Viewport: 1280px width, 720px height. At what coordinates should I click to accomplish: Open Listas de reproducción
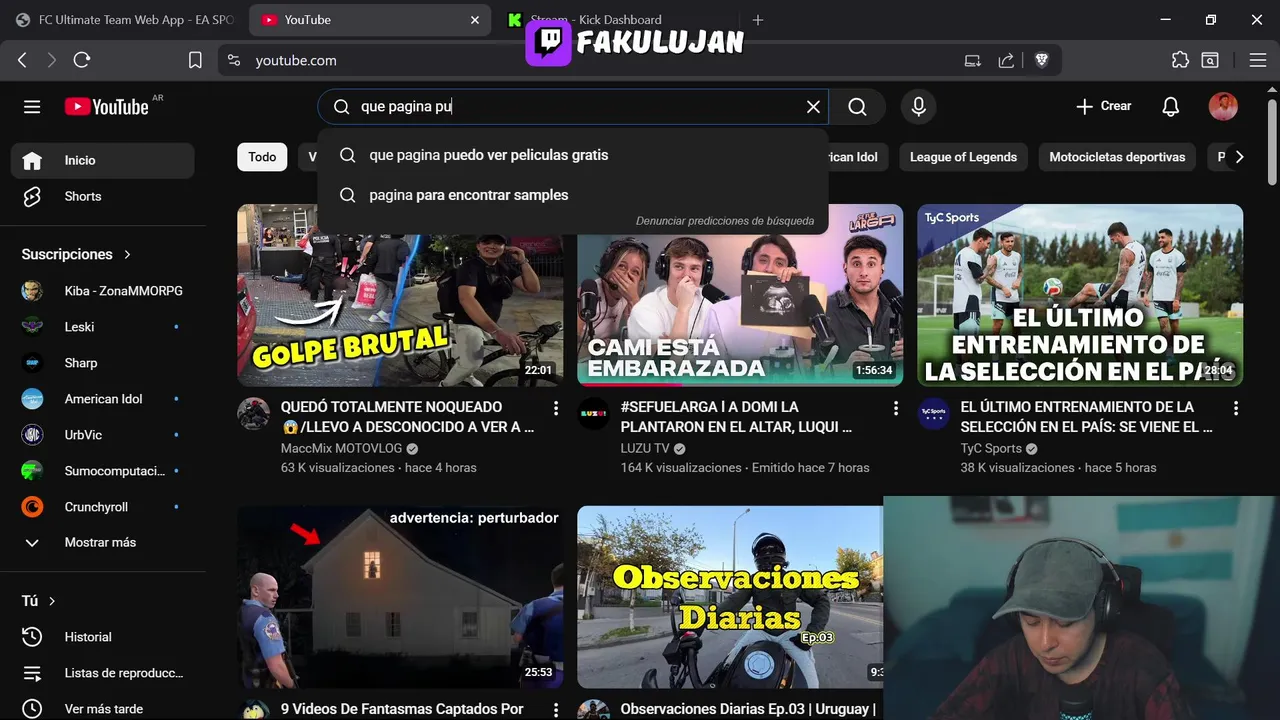point(102,673)
